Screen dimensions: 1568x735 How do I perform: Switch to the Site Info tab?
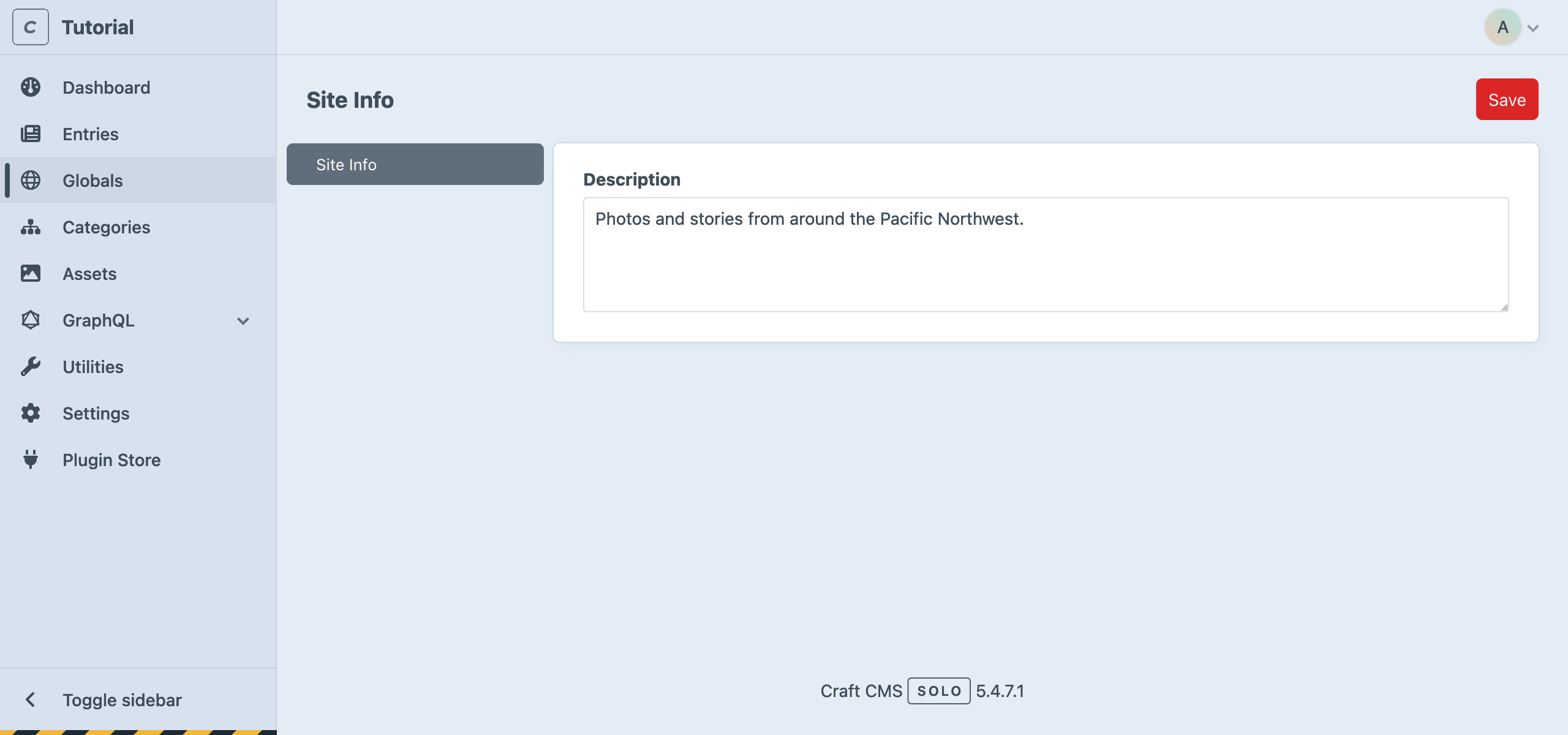[x=415, y=164]
